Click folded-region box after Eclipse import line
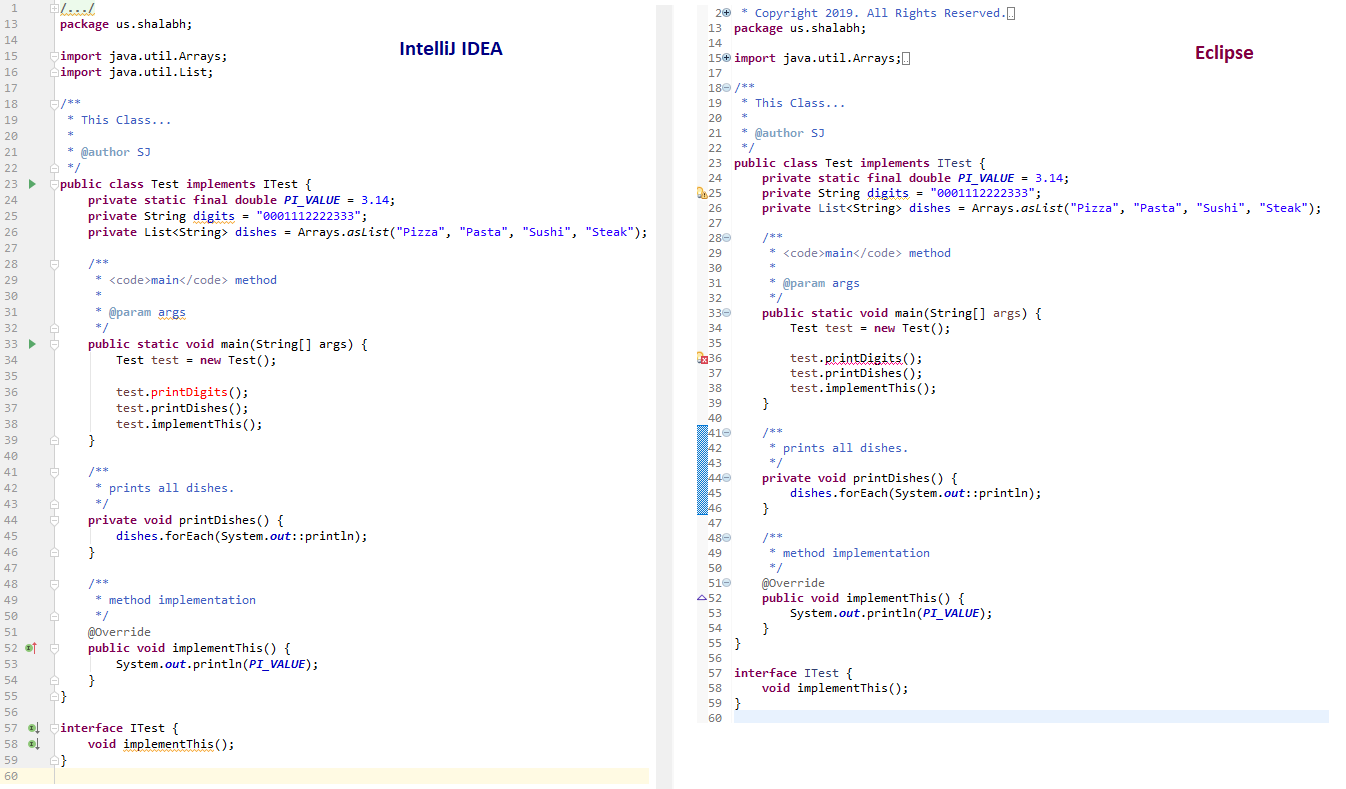Screen dimensions: 1346x789 [x=906, y=58]
